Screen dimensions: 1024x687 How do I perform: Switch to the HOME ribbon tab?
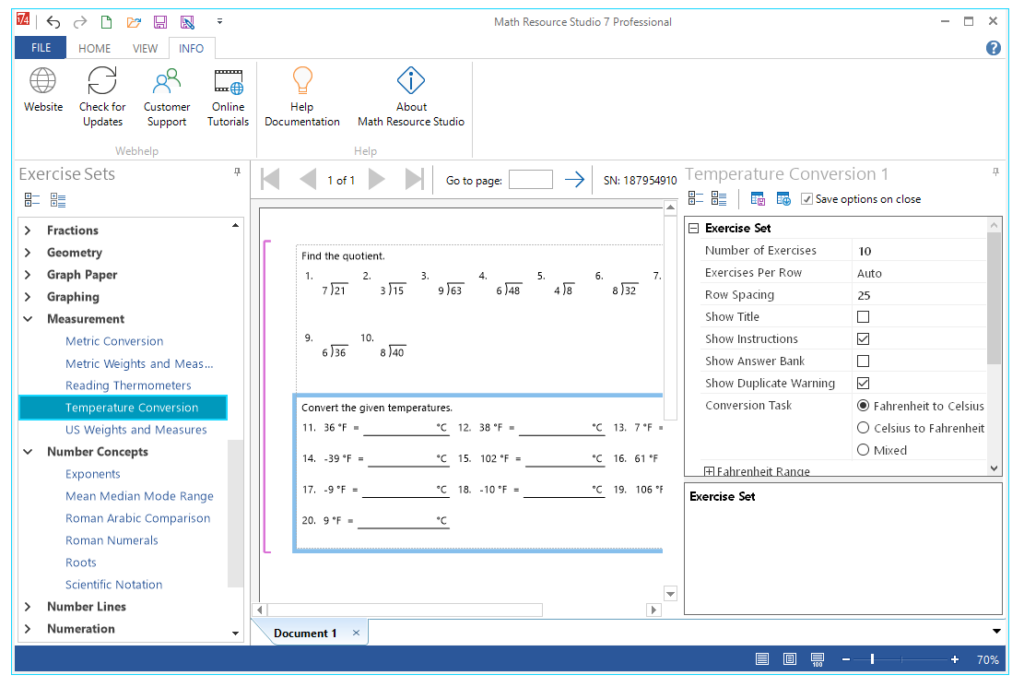(x=94, y=48)
